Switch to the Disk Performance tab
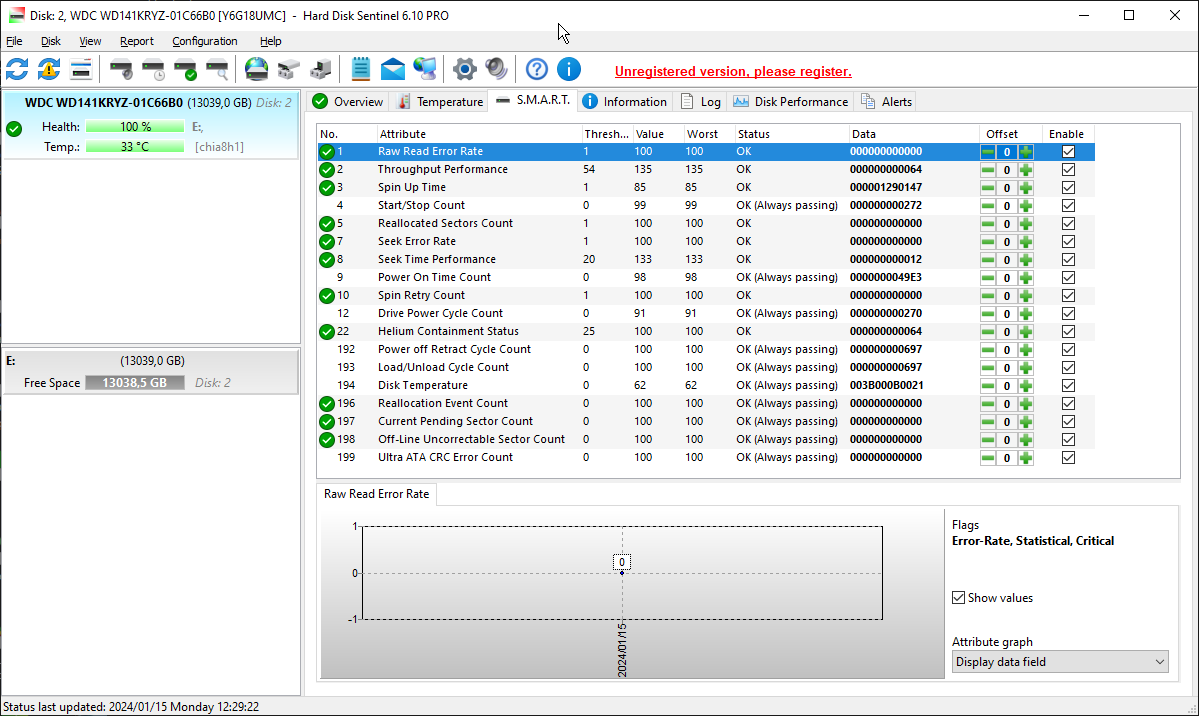 [791, 102]
